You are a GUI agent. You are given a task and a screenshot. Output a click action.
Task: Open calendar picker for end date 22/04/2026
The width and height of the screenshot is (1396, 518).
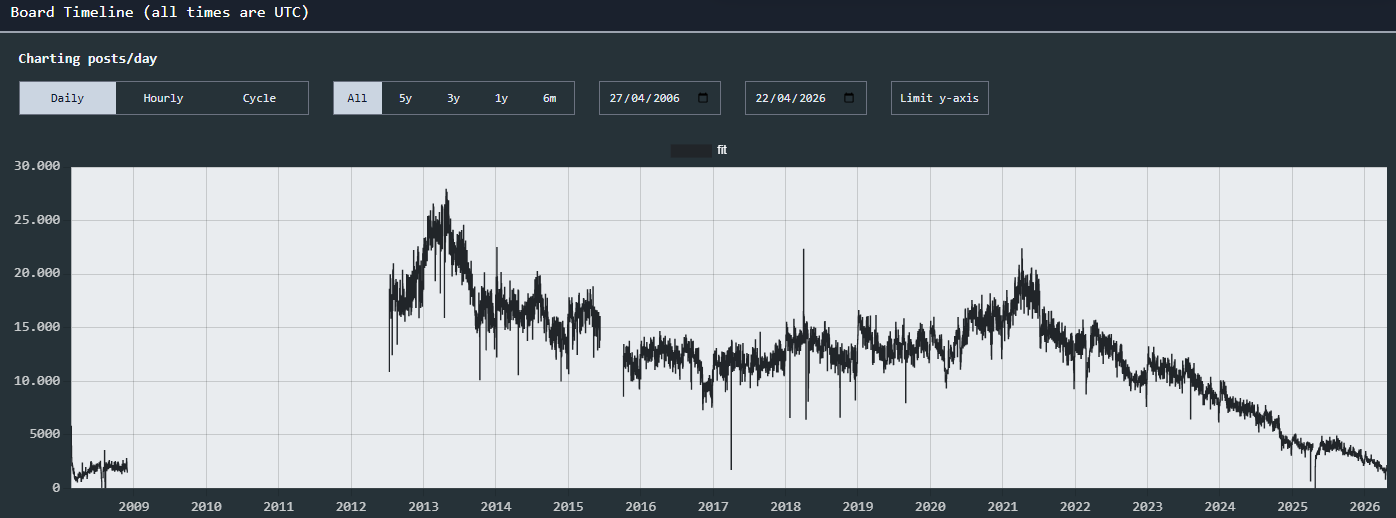(x=849, y=98)
